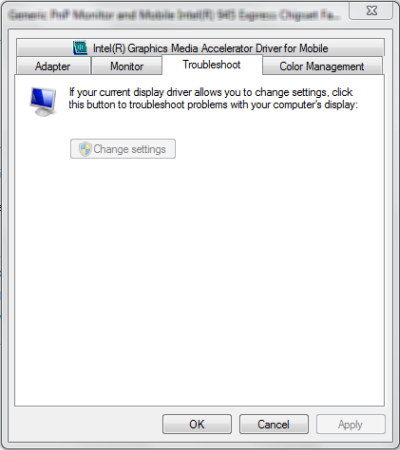Close the dialog with the X button
400x450 pixels.
point(371,11)
